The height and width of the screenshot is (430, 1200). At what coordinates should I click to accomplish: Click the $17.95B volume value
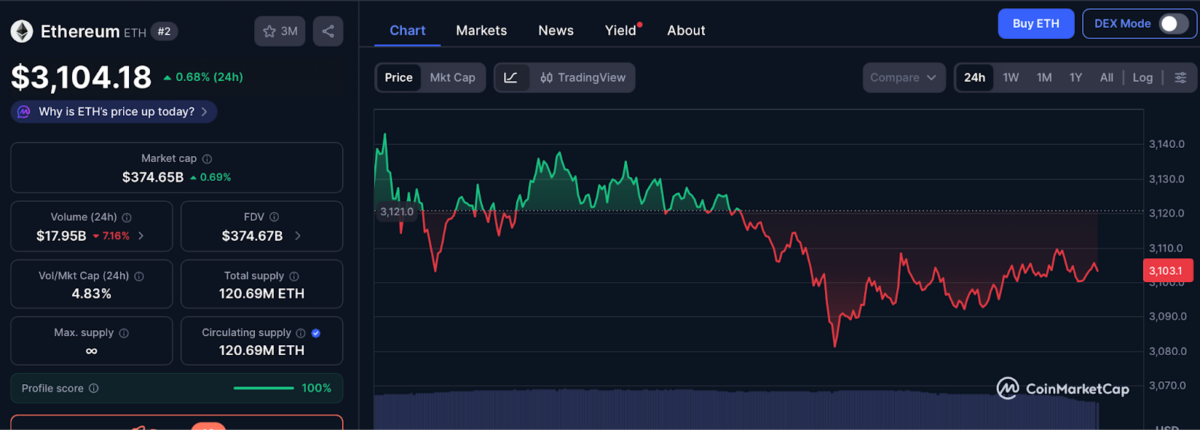pos(62,236)
